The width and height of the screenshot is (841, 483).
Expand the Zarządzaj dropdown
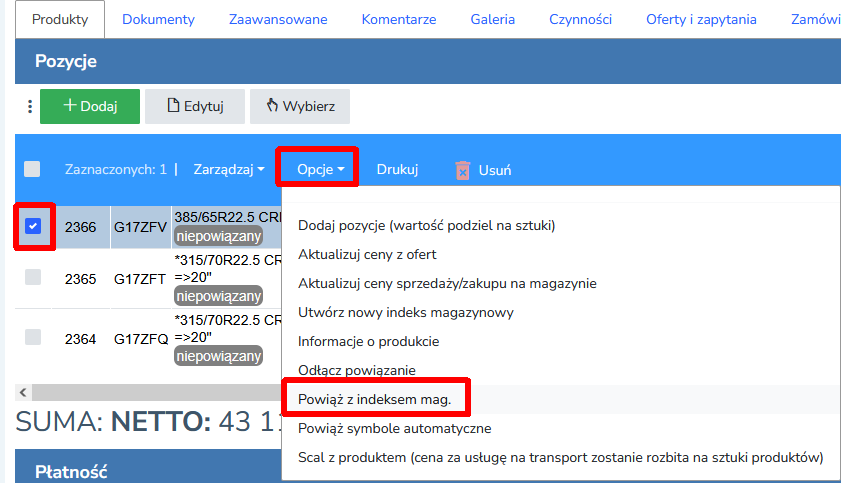pos(229,169)
